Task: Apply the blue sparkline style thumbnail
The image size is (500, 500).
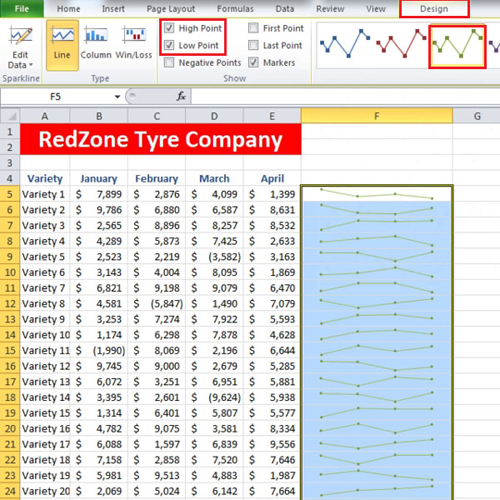Action: [345, 44]
